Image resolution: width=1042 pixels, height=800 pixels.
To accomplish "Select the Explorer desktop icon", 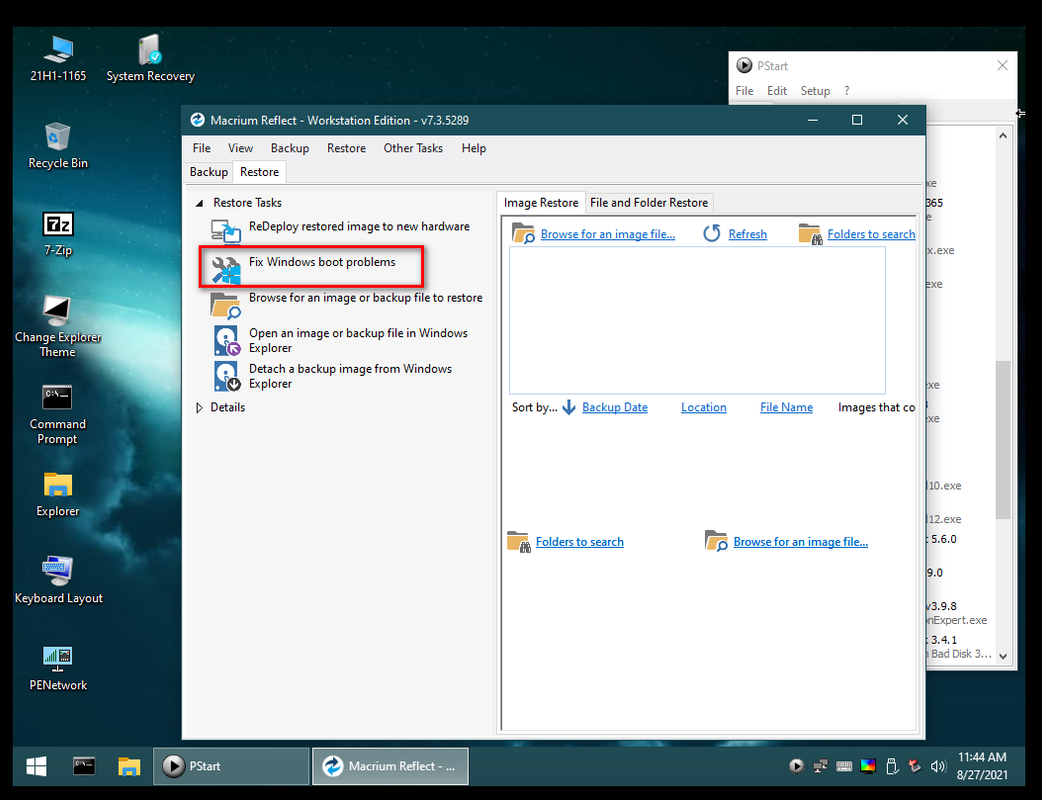I will click(x=58, y=494).
